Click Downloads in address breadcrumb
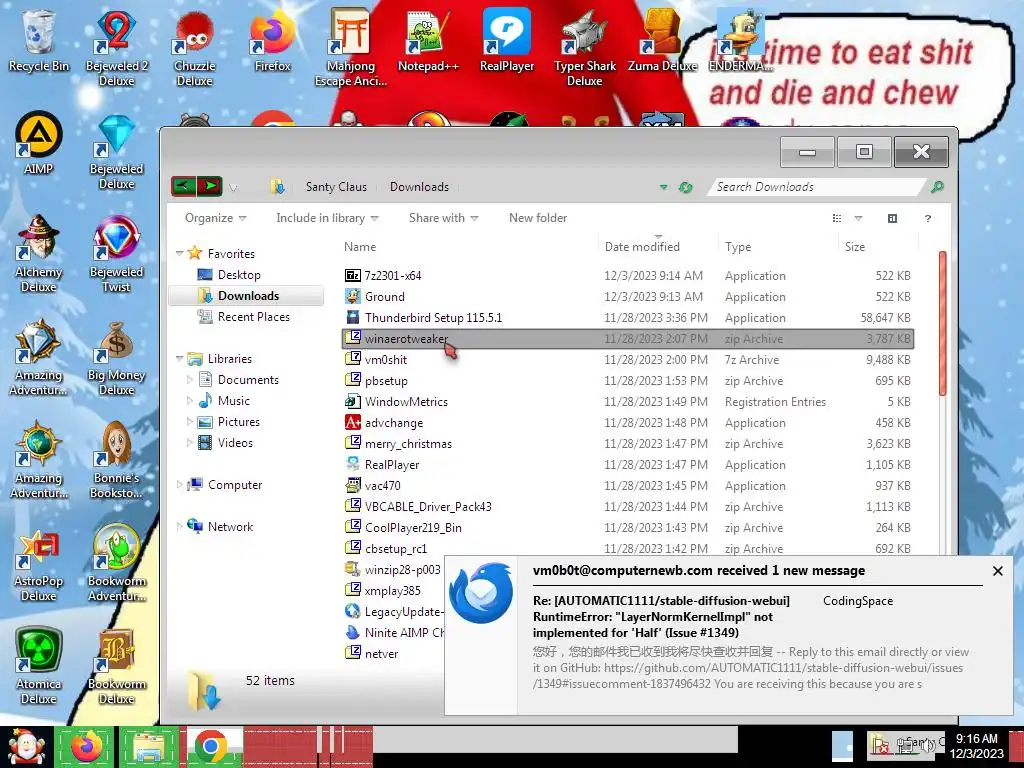The image size is (1024, 768). pos(419,187)
